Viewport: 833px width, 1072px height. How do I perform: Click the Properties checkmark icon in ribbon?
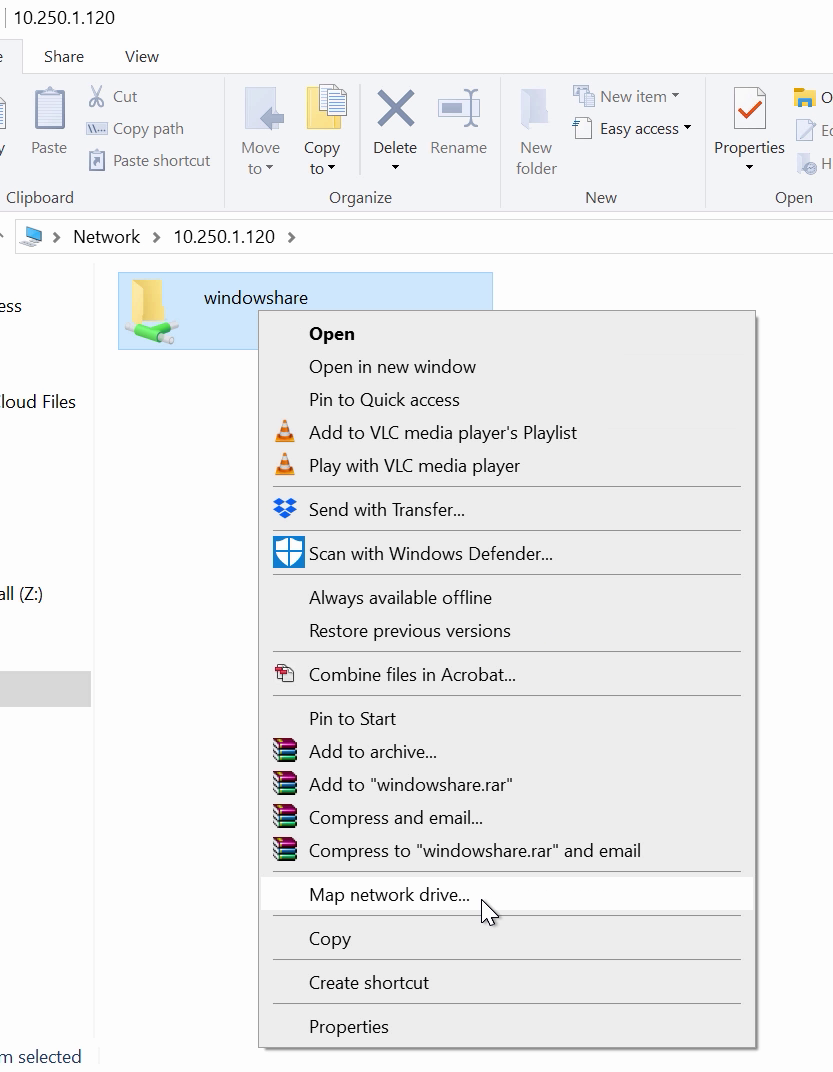point(750,109)
